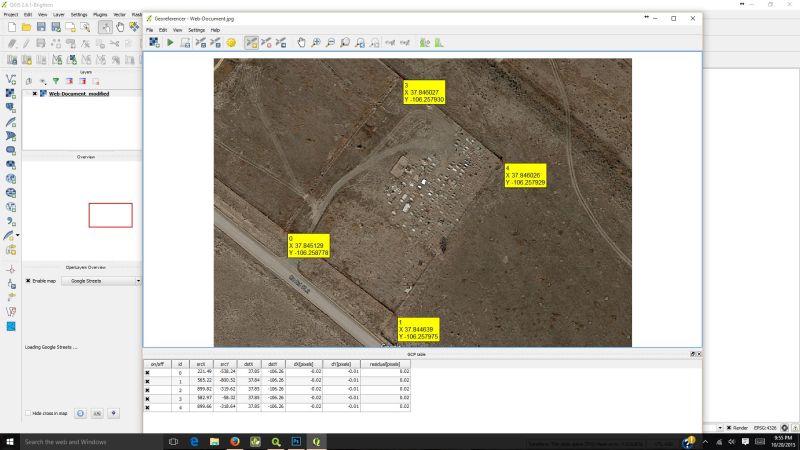This screenshot has width=800, height=450.
Task: Toggle Enable map checkbox
Action: tap(28, 281)
